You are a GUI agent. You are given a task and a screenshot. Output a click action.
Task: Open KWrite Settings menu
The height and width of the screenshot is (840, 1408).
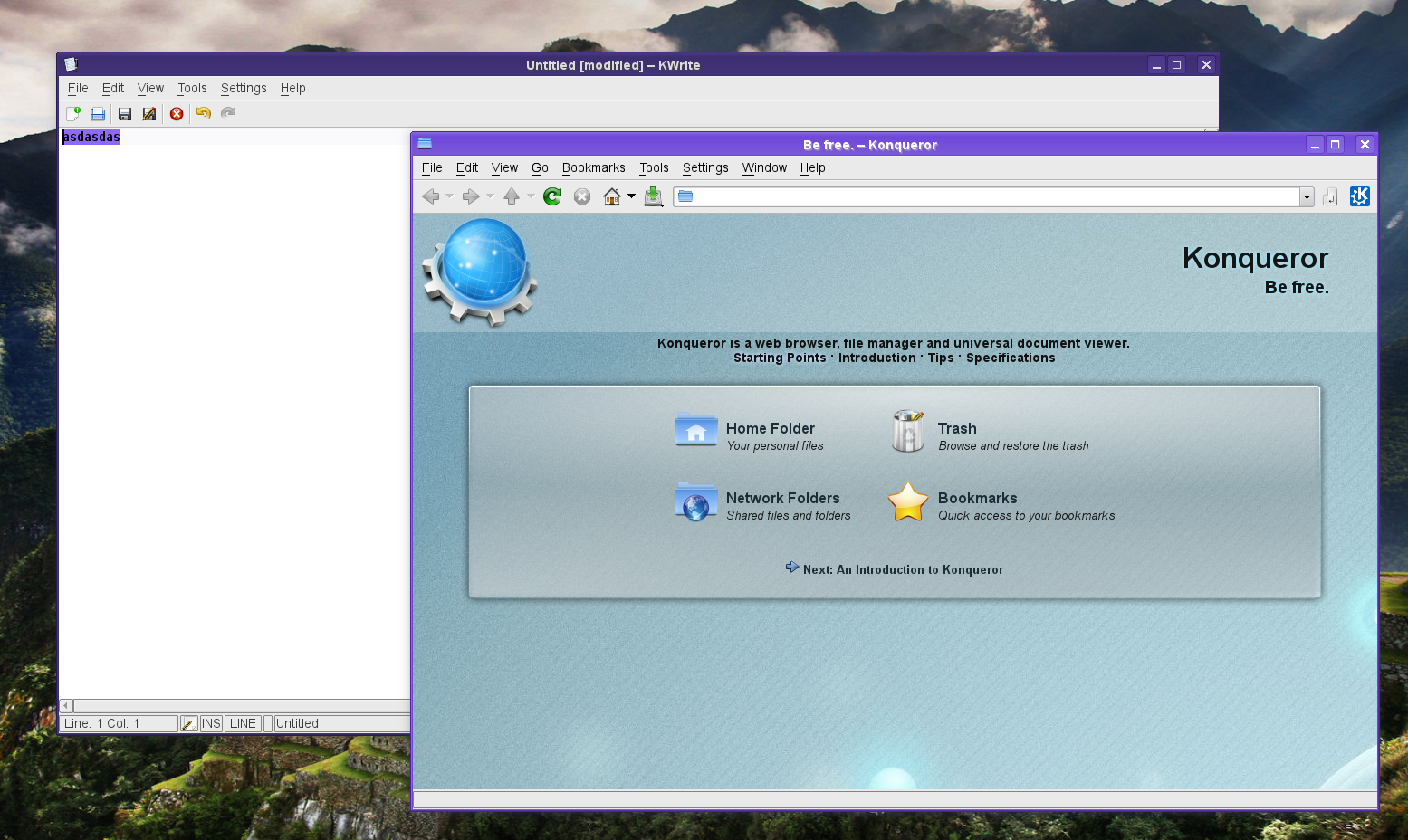[244, 88]
